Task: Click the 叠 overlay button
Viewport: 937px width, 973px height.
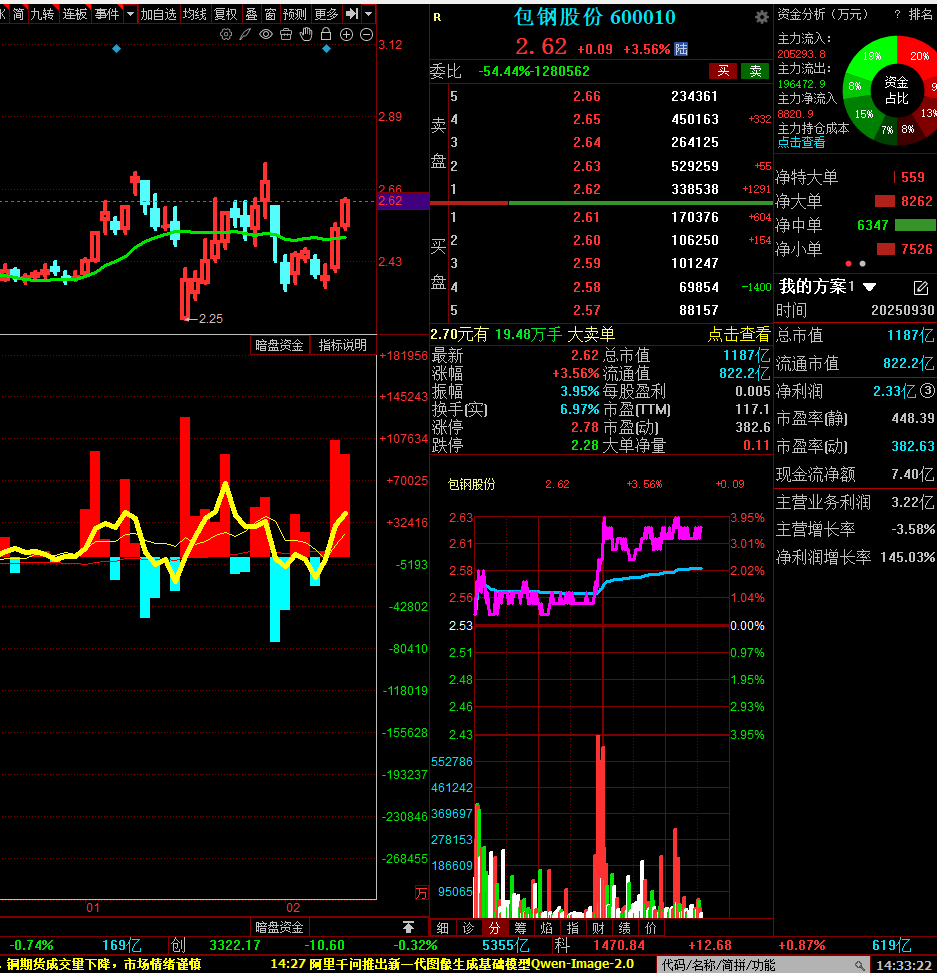Action: point(251,14)
